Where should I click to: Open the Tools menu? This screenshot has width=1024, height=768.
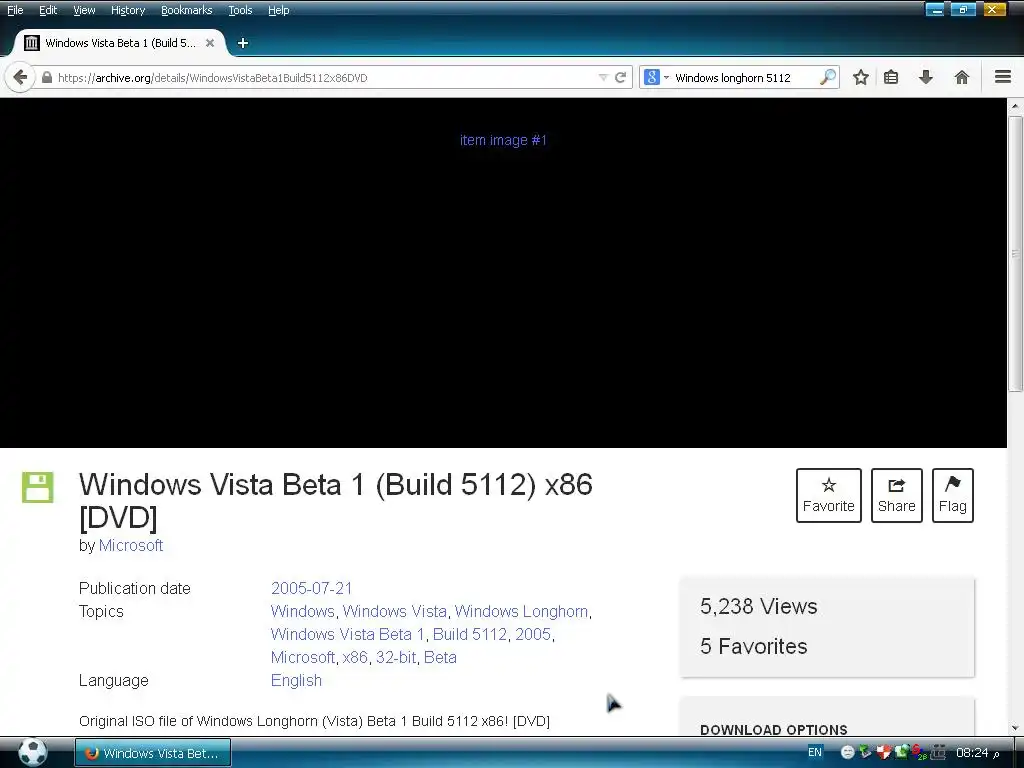[240, 10]
